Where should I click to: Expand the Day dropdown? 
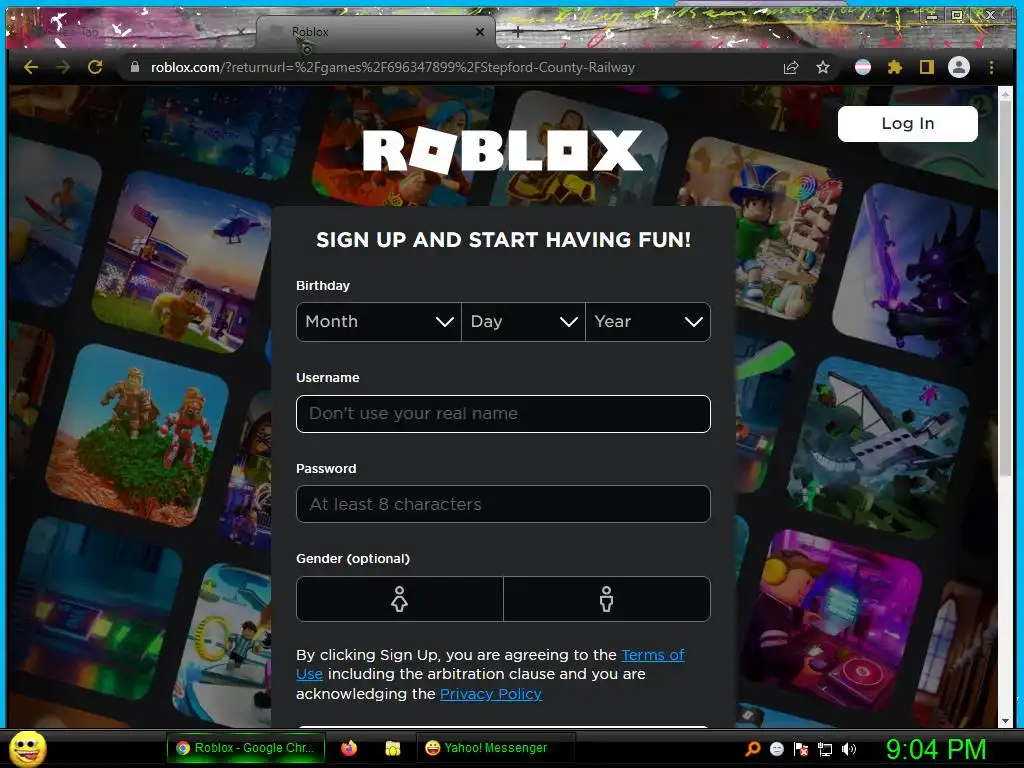[x=523, y=321]
